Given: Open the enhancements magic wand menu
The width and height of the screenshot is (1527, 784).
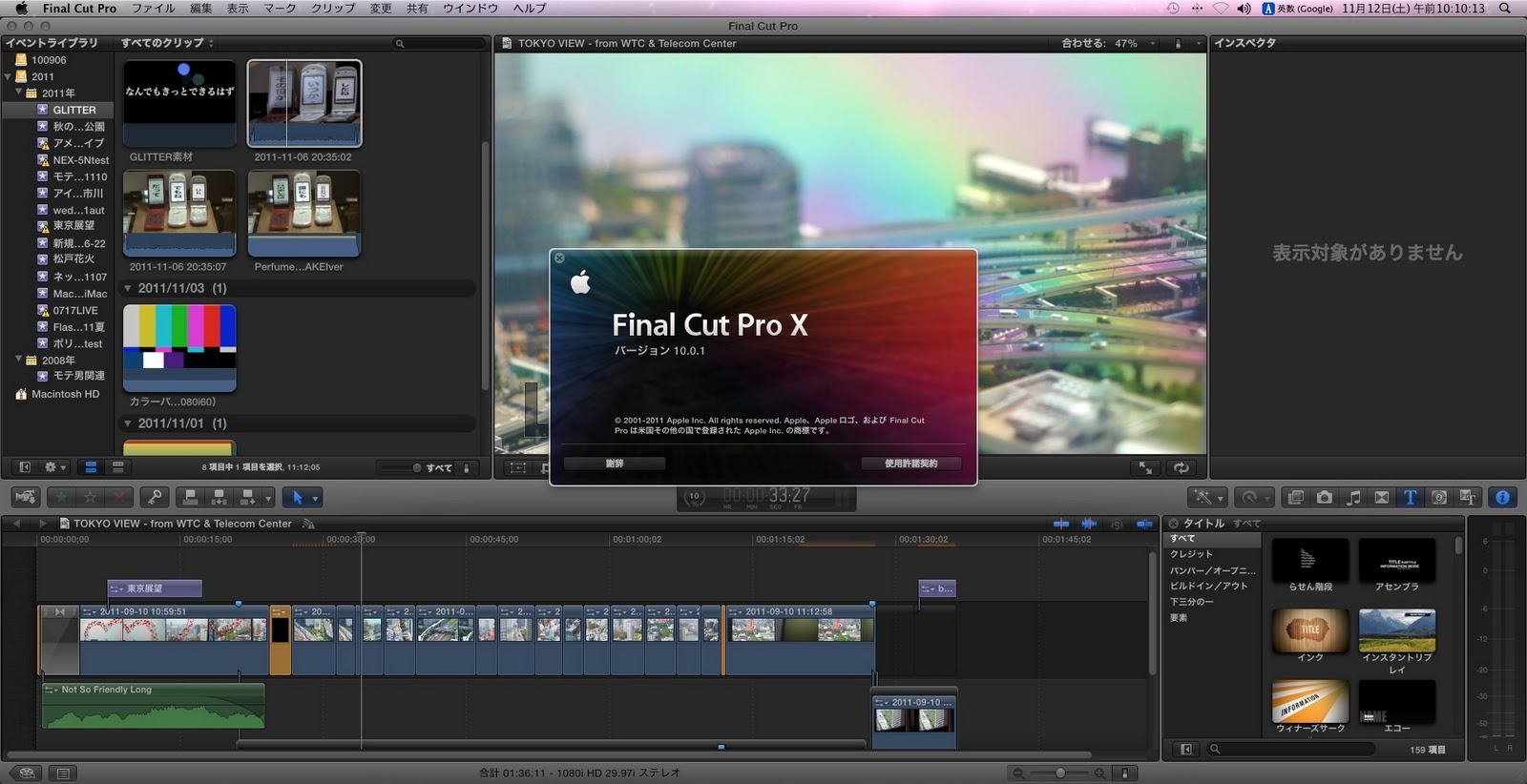Looking at the screenshot, I should click(x=1206, y=497).
